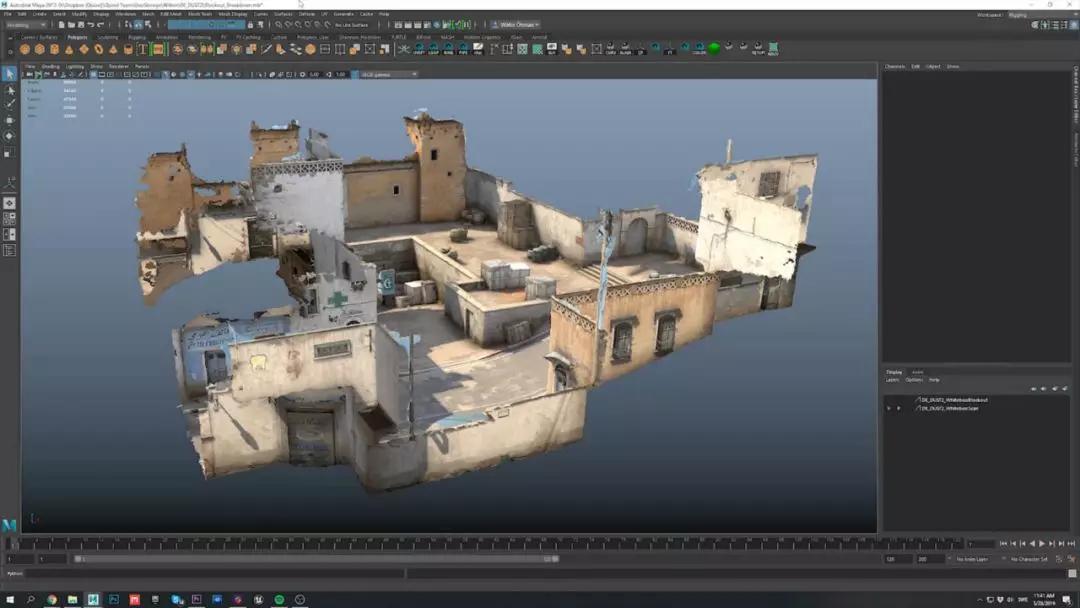Click Layers menu in the Display panel

pos(892,380)
